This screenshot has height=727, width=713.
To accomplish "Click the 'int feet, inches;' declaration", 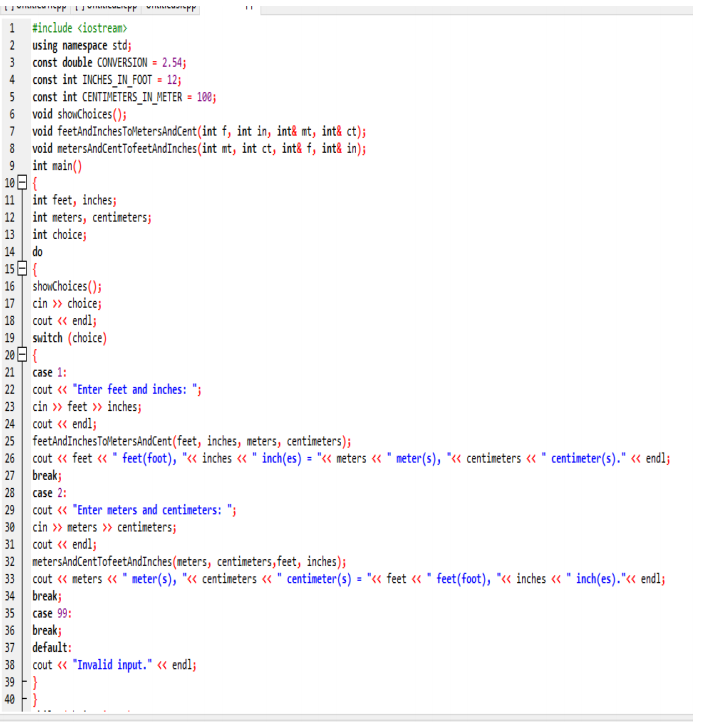I will pos(74,200).
